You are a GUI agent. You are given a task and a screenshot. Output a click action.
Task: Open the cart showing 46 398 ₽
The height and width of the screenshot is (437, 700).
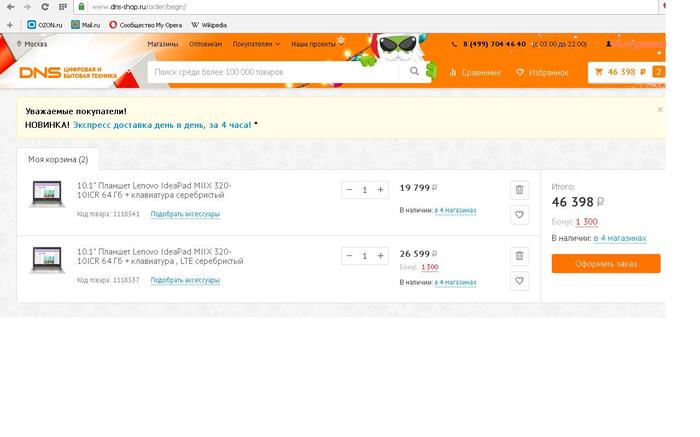[626, 72]
